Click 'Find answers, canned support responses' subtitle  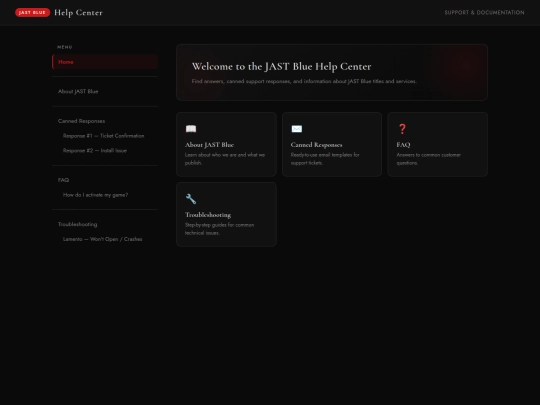pos(304,81)
